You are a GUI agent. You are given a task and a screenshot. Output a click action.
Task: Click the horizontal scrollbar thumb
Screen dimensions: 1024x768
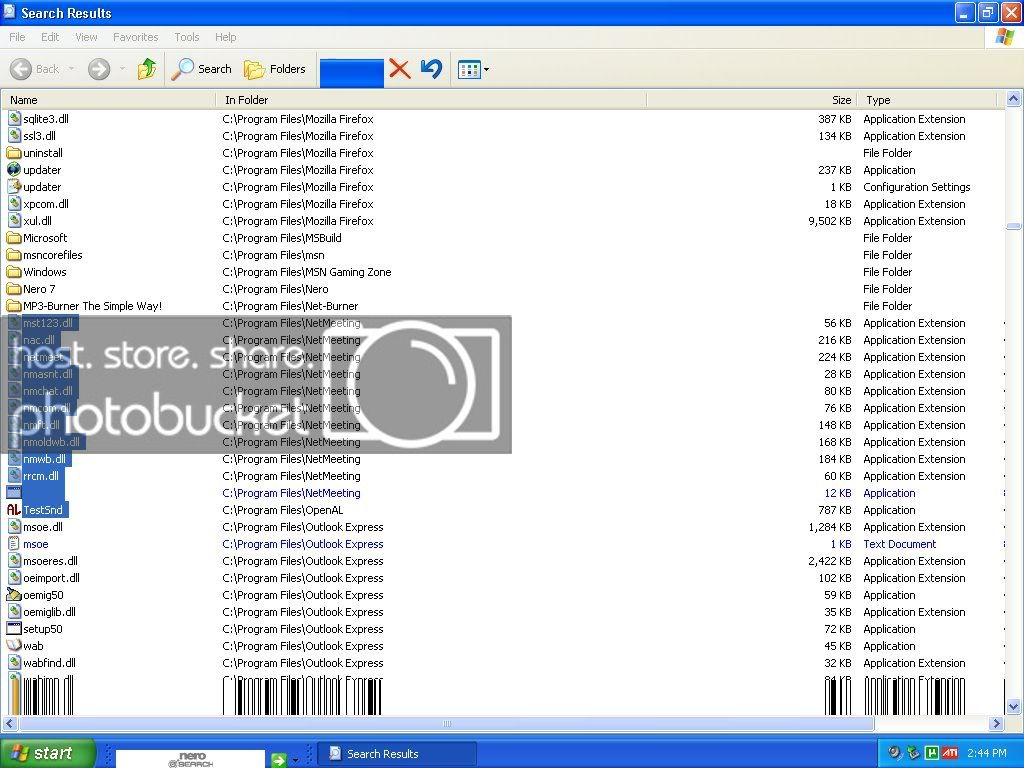(x=447, y=723)
